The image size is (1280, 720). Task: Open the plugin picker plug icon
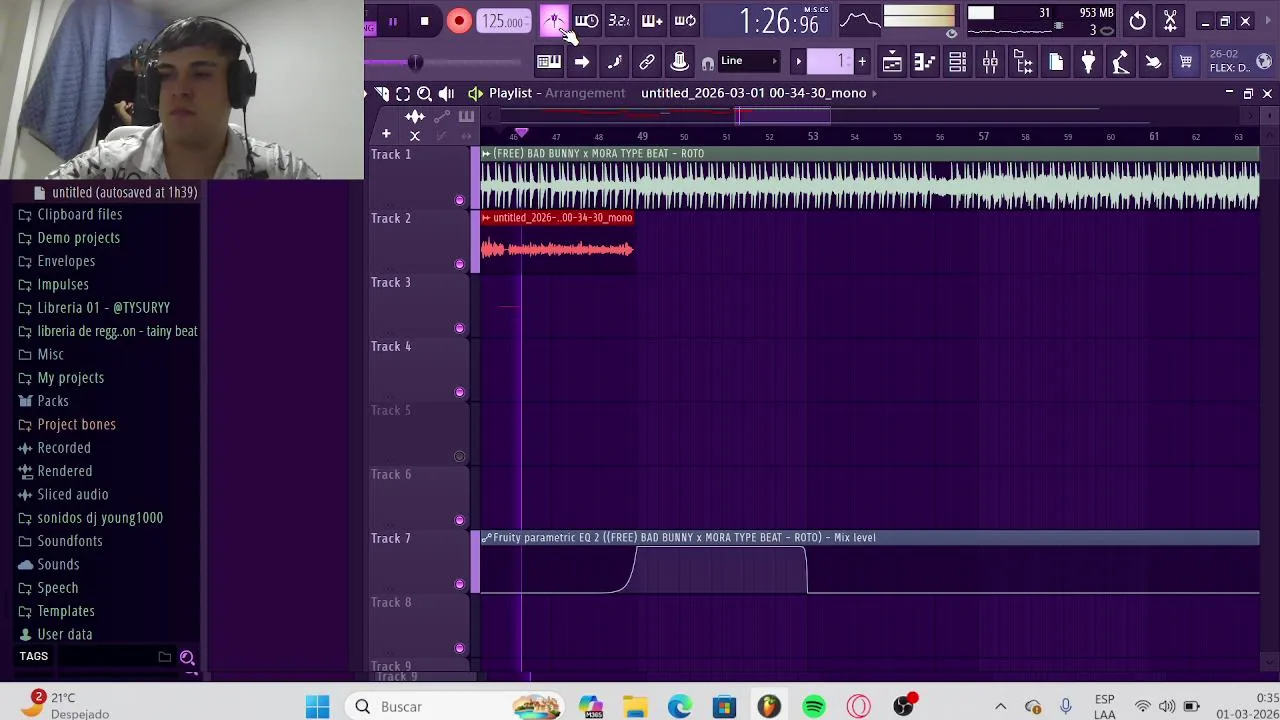[1088, 62]
